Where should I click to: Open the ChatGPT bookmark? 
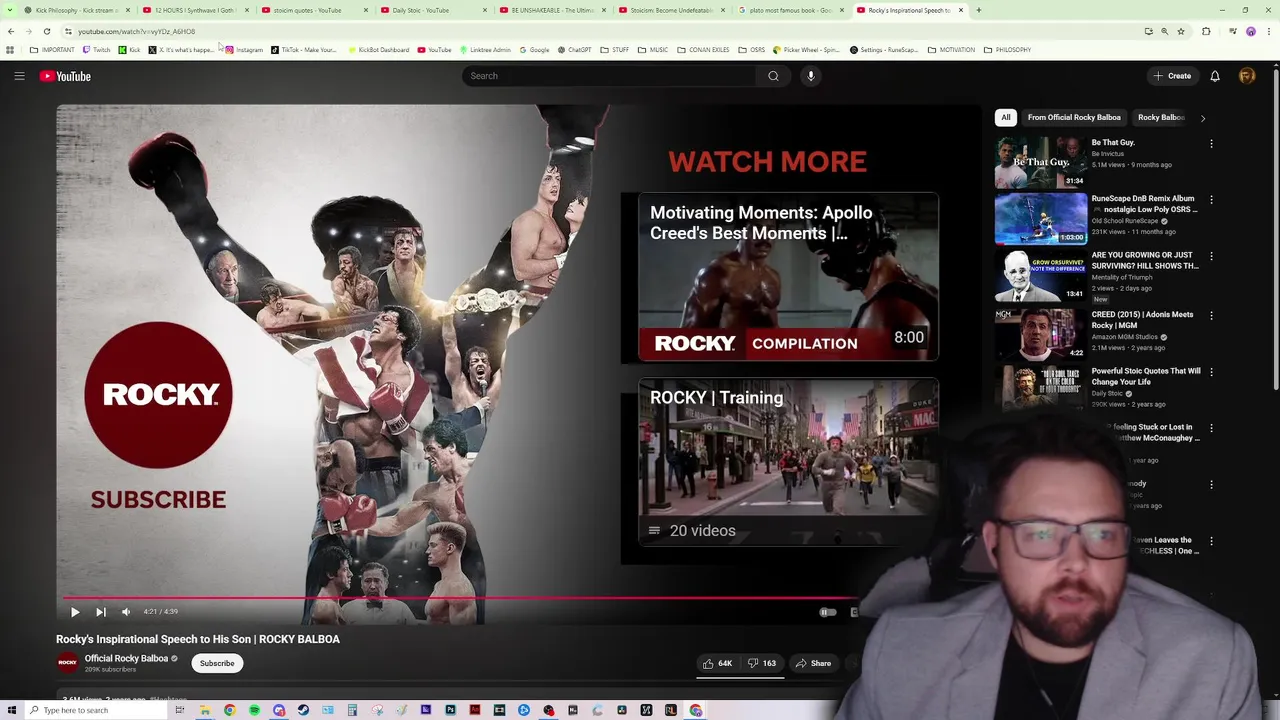(x=574, y=50)
